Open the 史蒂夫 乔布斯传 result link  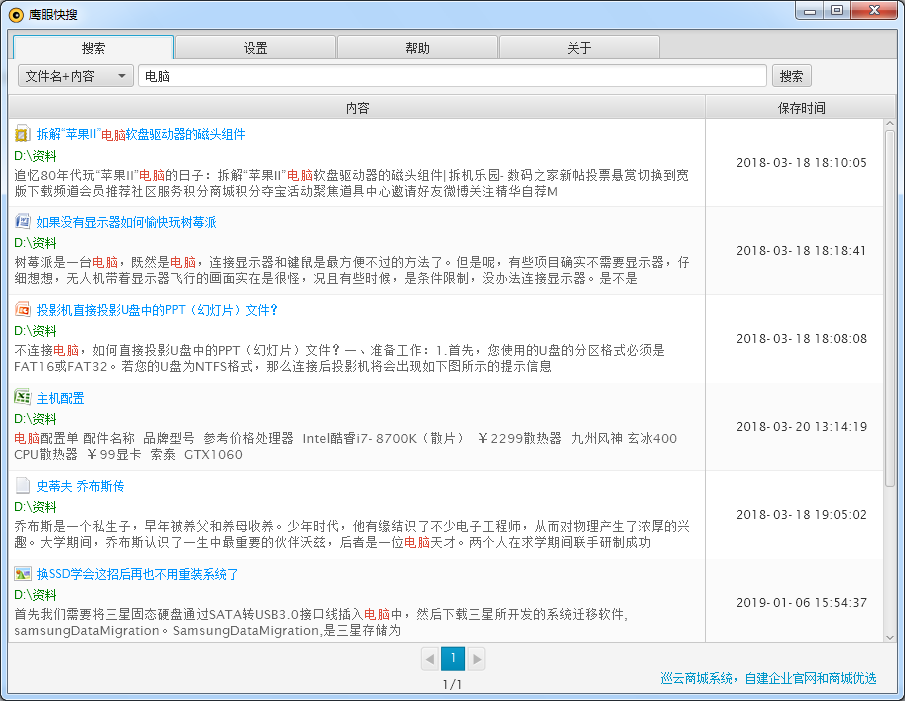81,486
